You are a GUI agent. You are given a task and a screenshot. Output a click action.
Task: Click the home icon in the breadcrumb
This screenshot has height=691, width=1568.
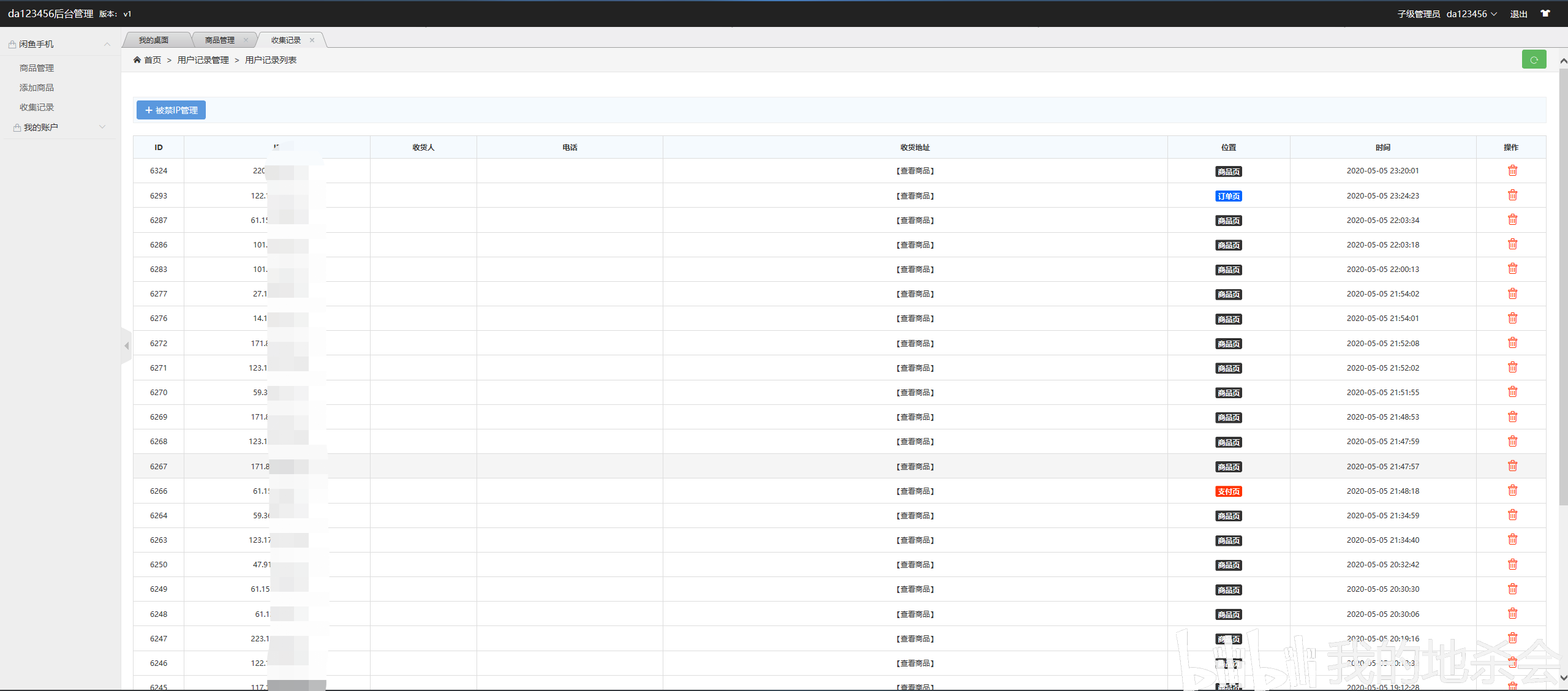click(137, 60)
